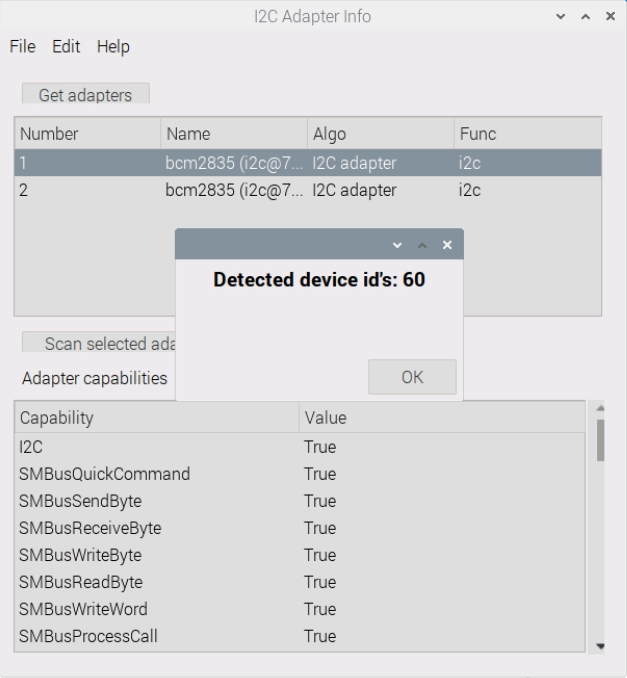Maximize the popup dialog with caret icon
The height and width of the screenshot is (678, 627).
coord(422,245)
